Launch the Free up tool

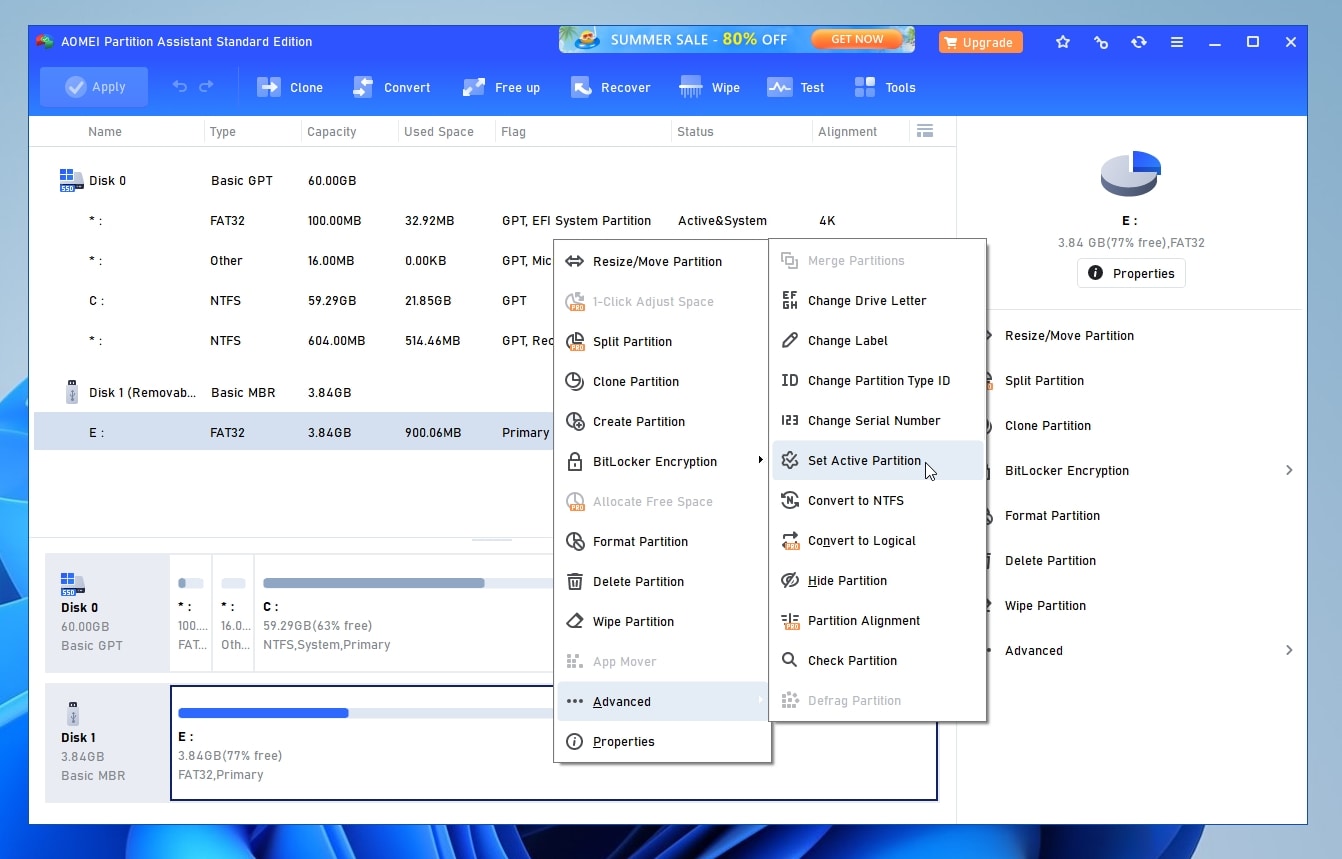(501, 87)
